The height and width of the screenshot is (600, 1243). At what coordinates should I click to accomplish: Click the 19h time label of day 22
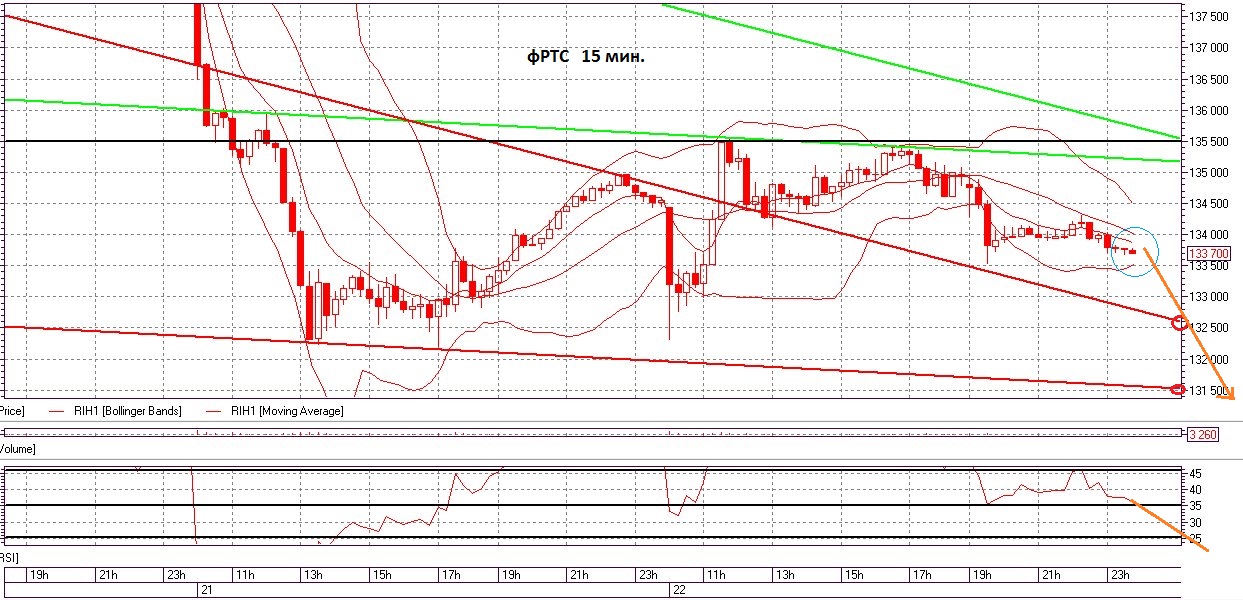[x=984, y=575]
